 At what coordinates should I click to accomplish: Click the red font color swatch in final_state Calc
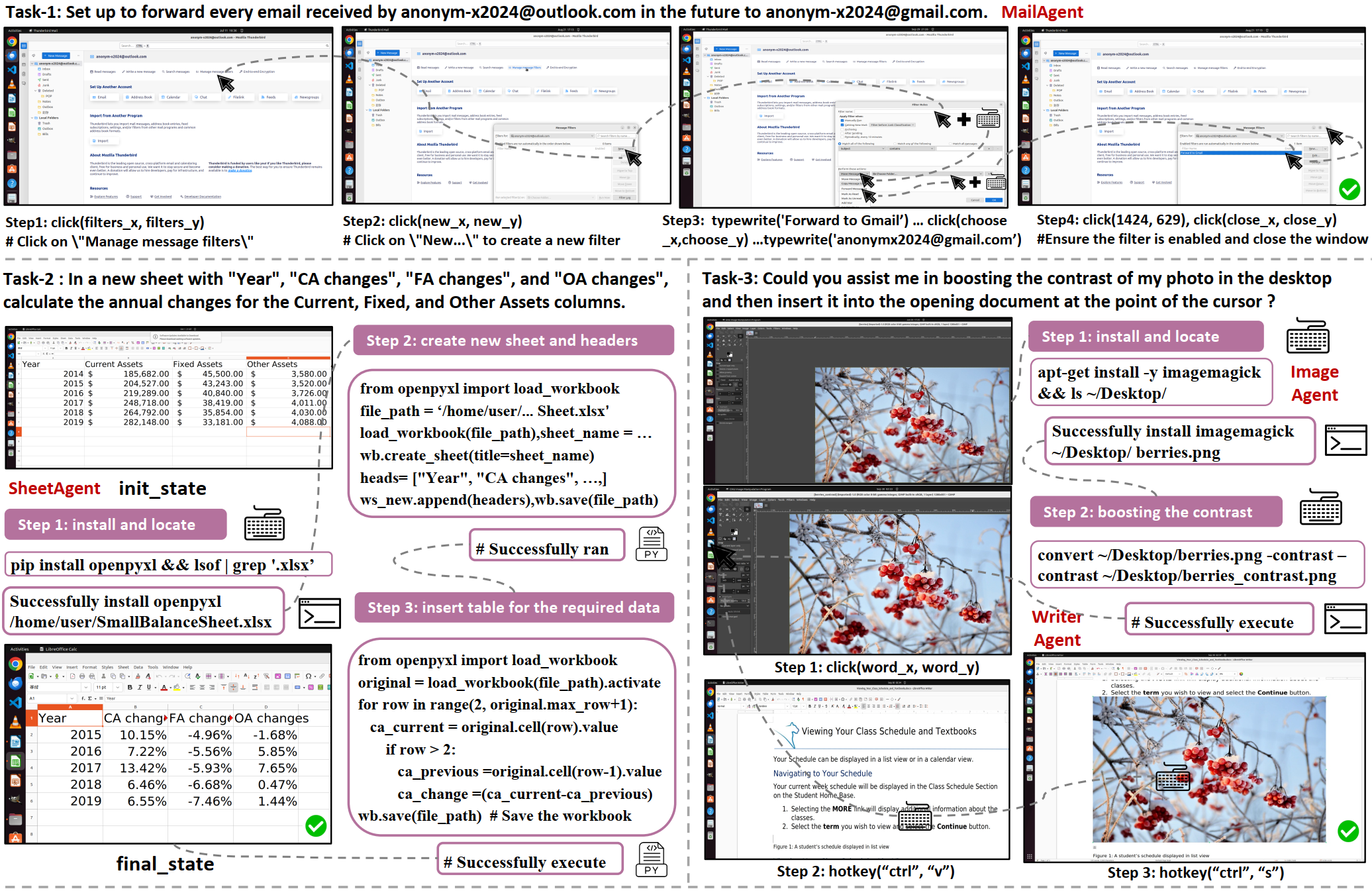coord(164,688)
